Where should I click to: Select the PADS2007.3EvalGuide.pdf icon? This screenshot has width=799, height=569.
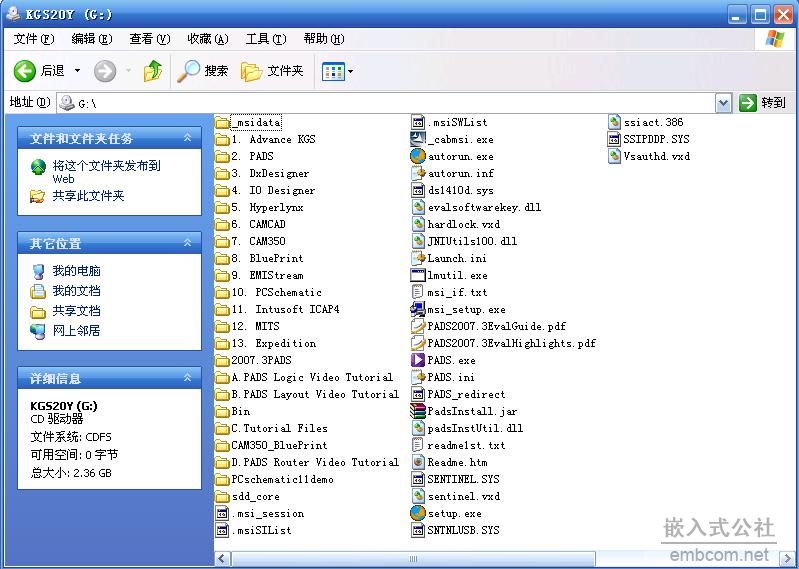(x=418, y=326)
